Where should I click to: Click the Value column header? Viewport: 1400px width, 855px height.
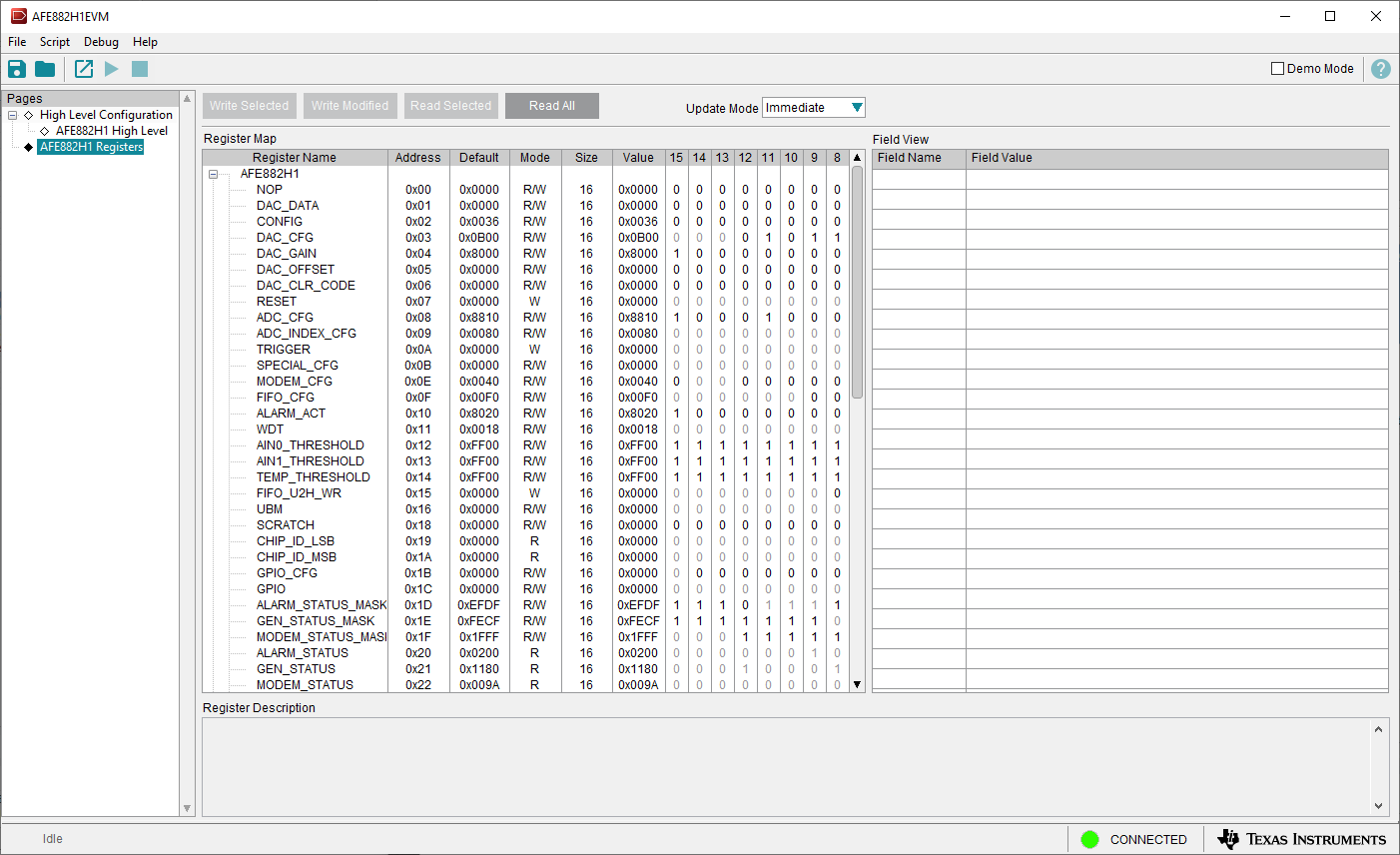[638, 158]
